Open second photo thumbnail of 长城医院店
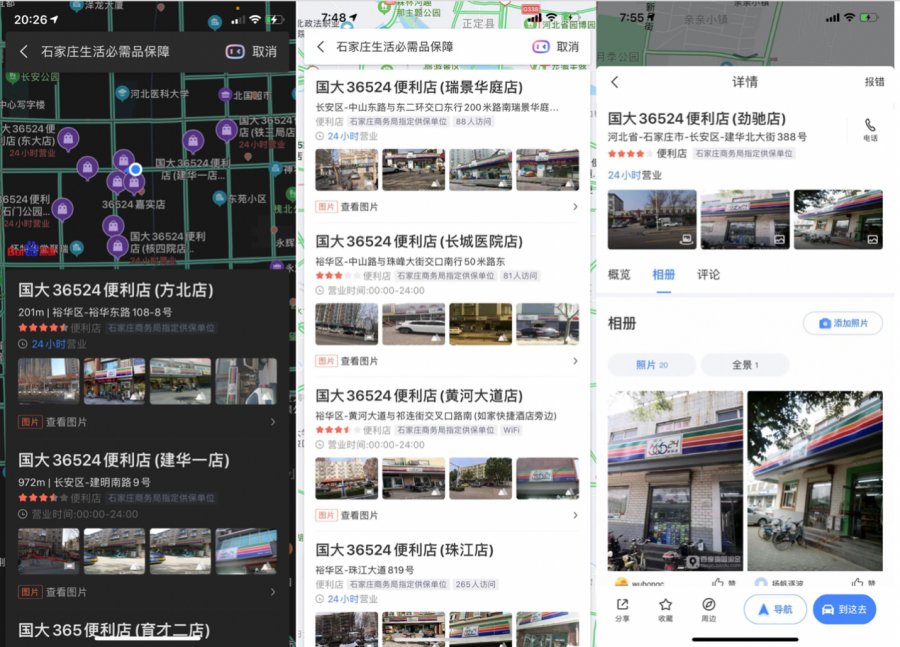The height and width of the screenshot is (647, 900). [414, 324]
